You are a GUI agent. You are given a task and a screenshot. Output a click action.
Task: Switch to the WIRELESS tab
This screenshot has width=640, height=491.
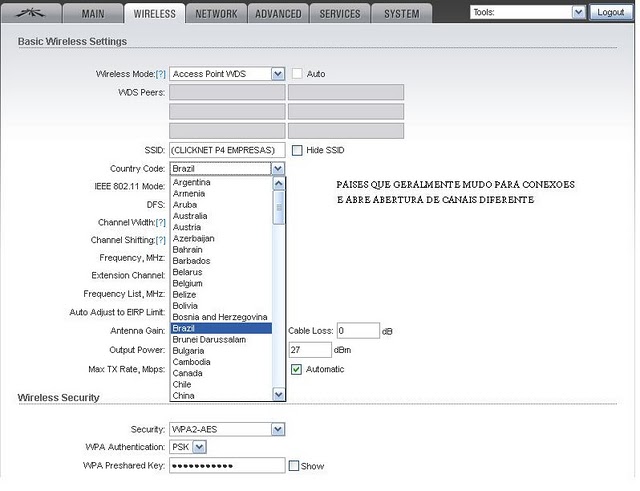click(x=155, y=13)
